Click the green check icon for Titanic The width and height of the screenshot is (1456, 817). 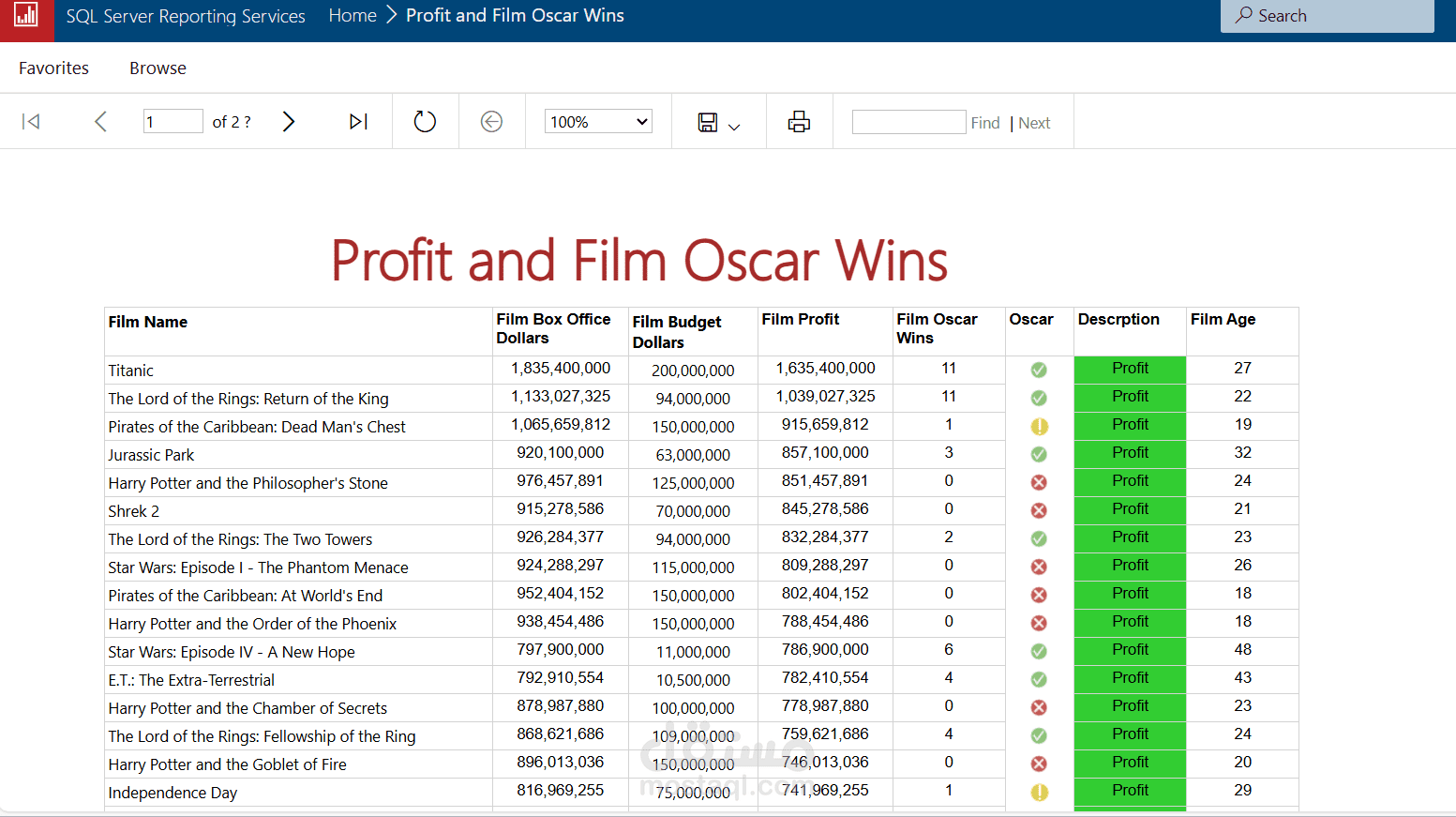pyautogui.click(x=1038, y=370)
